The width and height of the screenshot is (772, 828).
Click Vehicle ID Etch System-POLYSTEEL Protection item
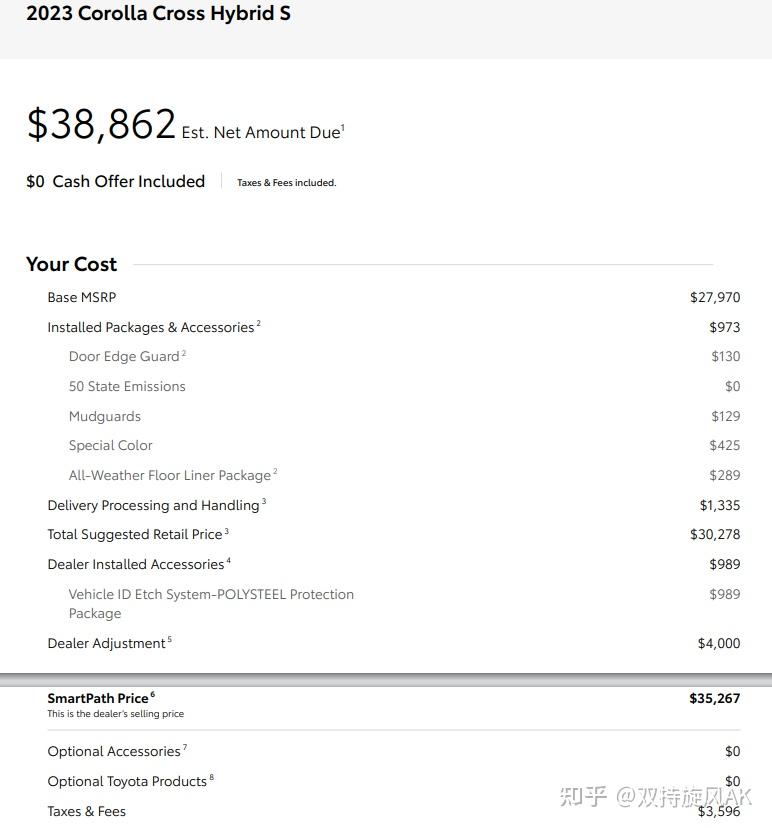(x=211, y=604)
